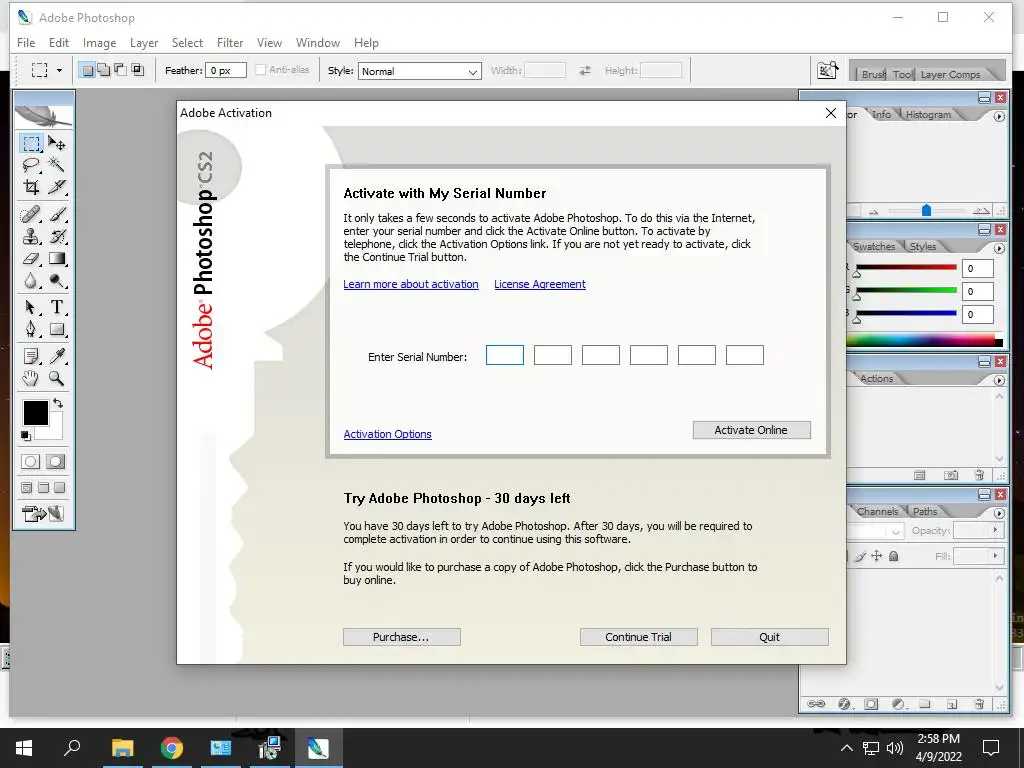Open the Opacity slider arrow
1024x768 pixels.
995,530
